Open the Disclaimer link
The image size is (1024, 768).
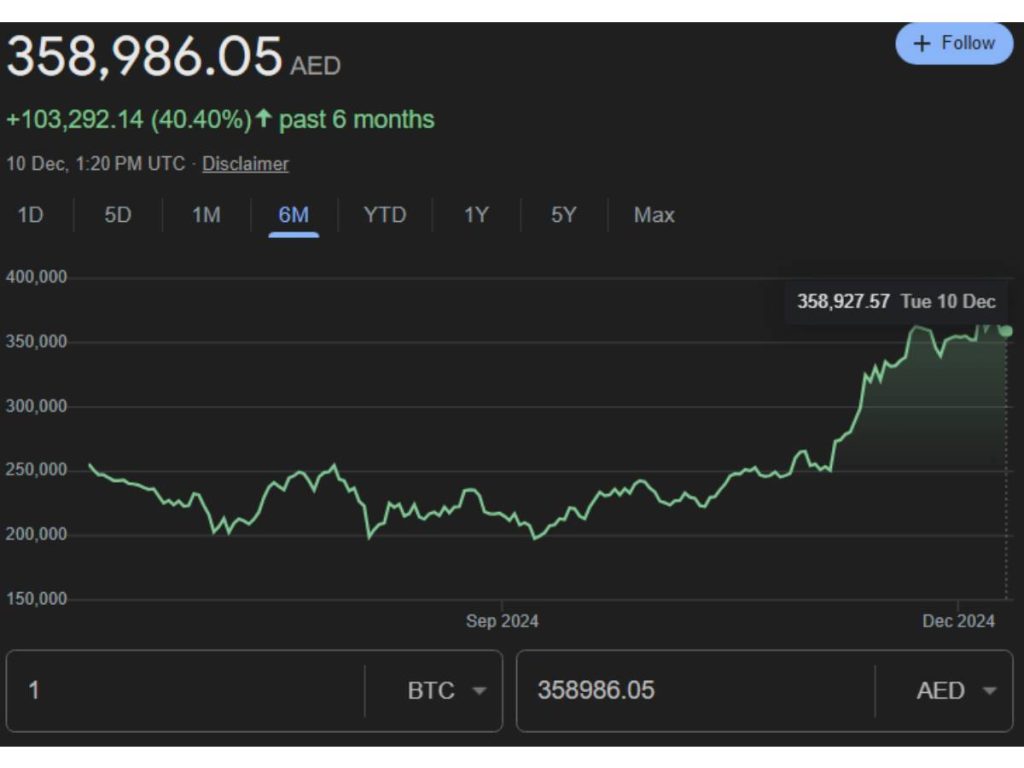coord(245,164)
